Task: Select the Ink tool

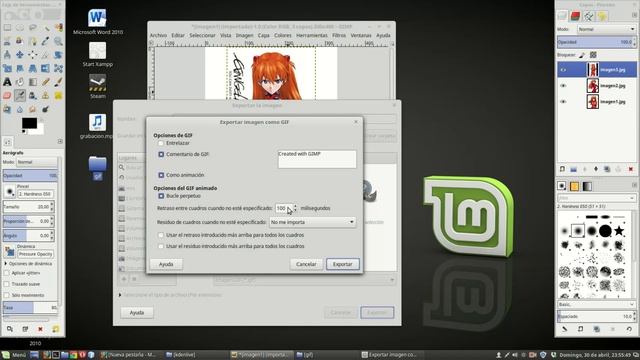Action: pos(33,96)
